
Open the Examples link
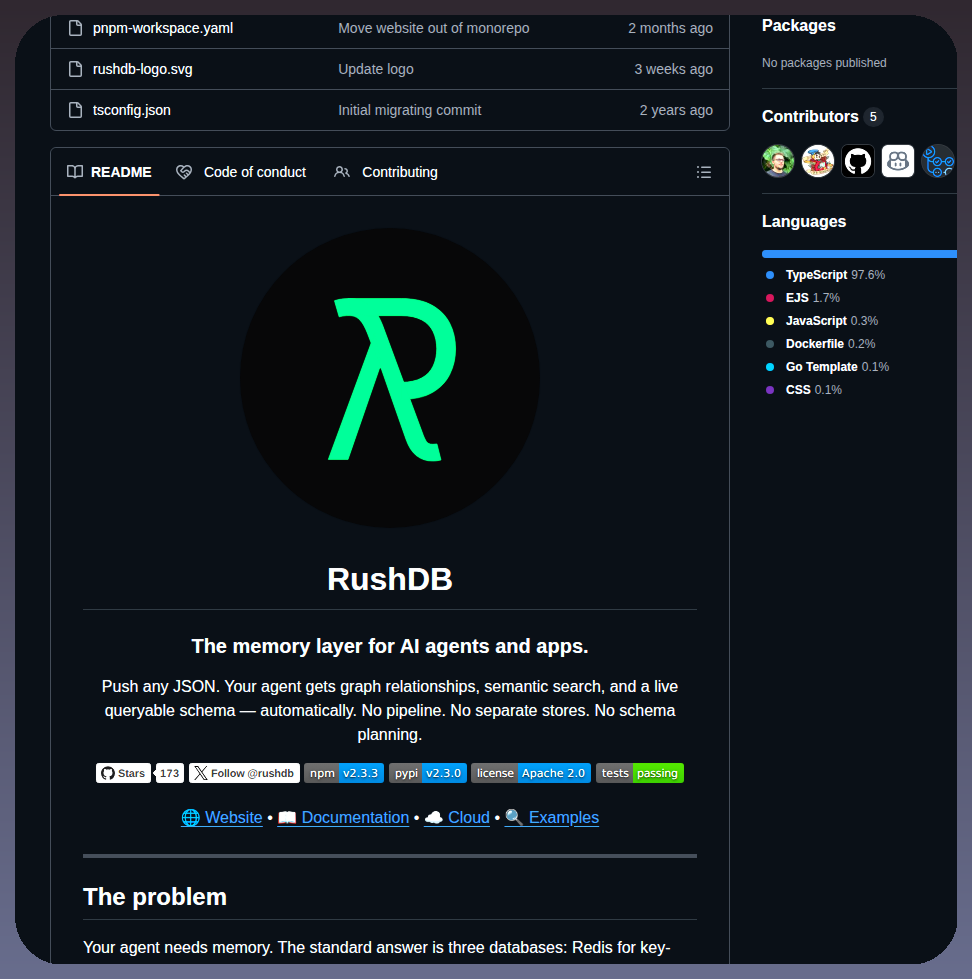(x=552, y=817)
